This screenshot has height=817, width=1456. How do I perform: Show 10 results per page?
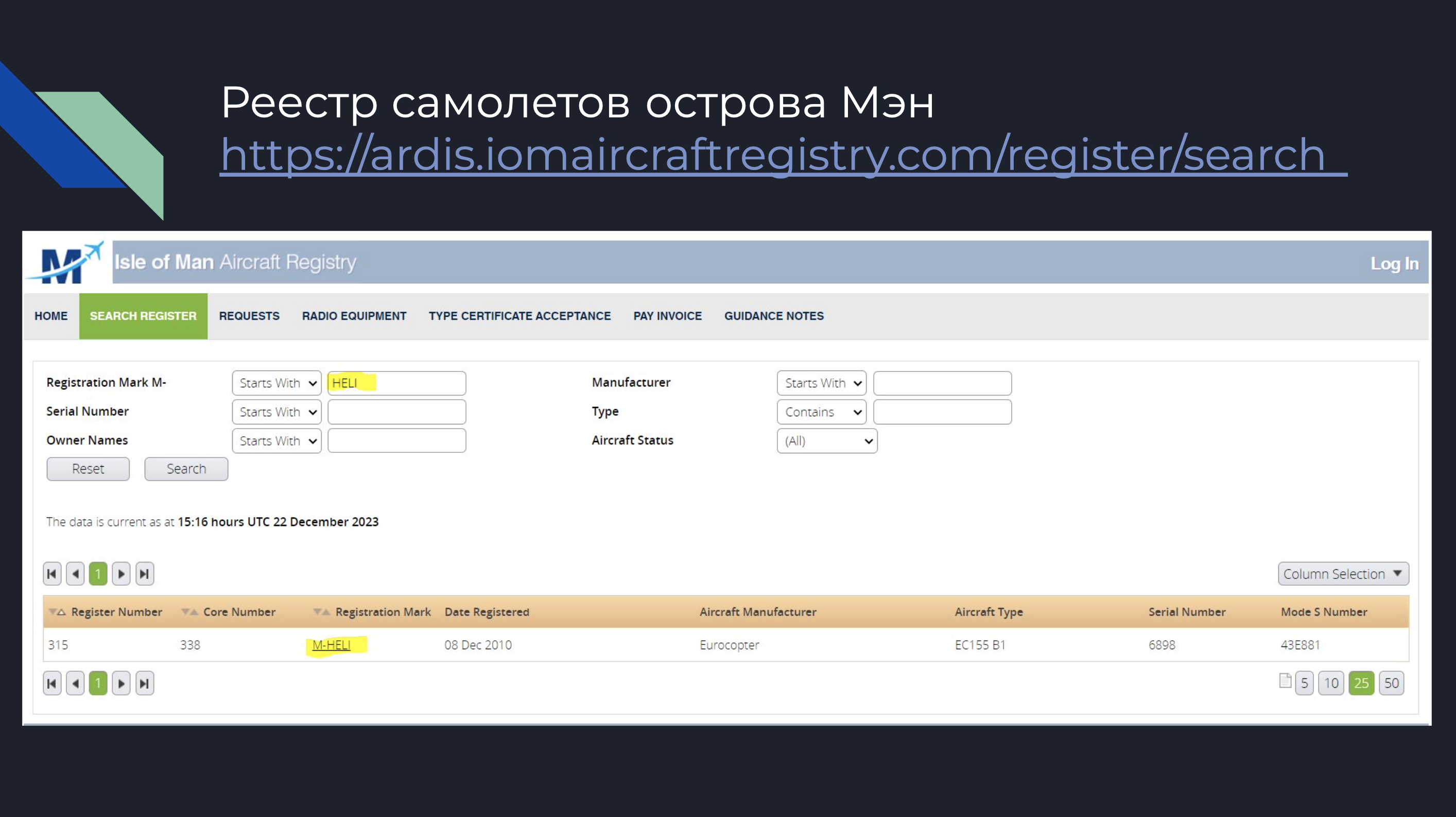(x=1331, y=683)
